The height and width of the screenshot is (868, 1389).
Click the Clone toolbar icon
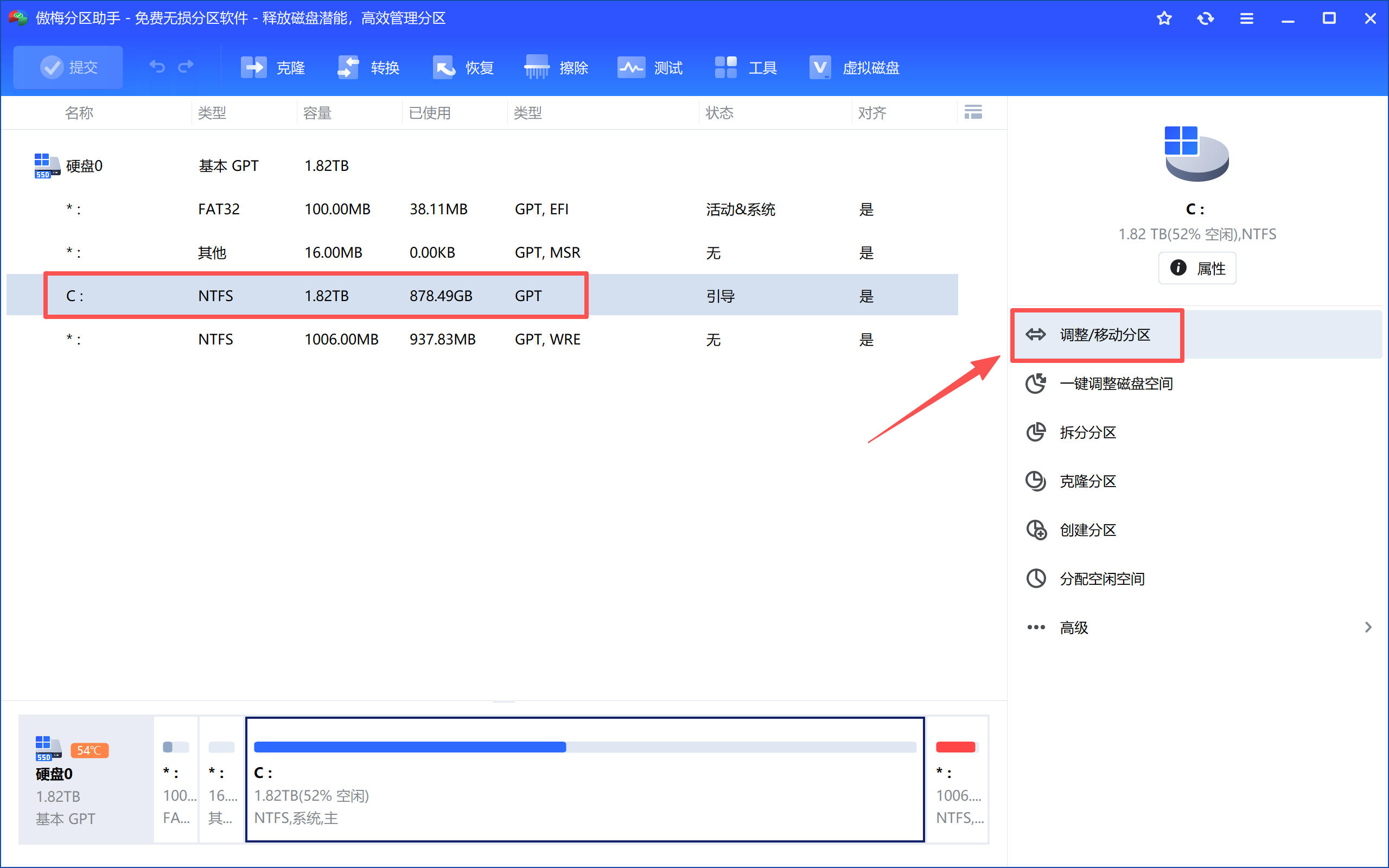[x=254, y=68]
